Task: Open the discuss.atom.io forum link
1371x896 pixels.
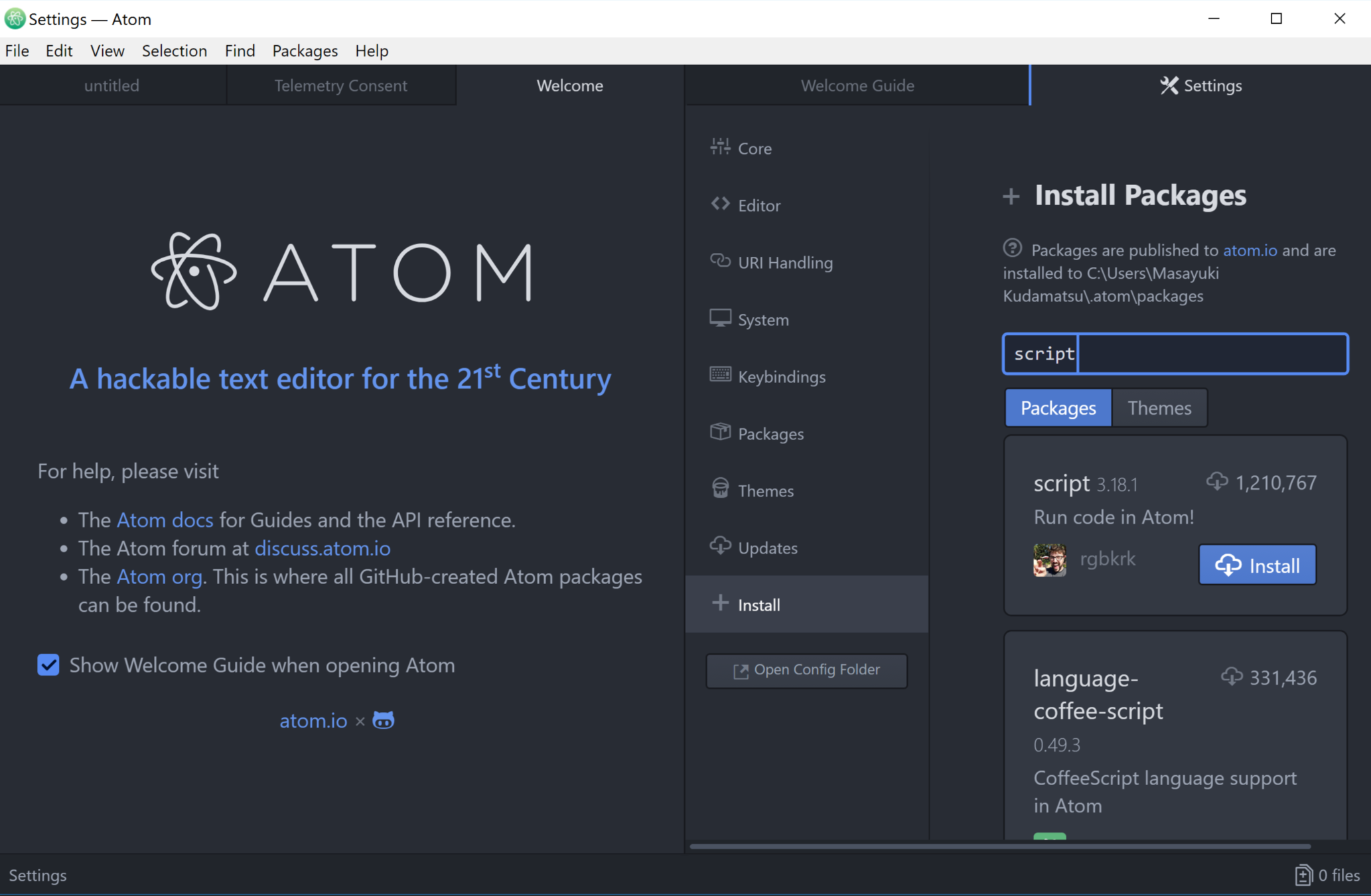Action: coord(323,549)
